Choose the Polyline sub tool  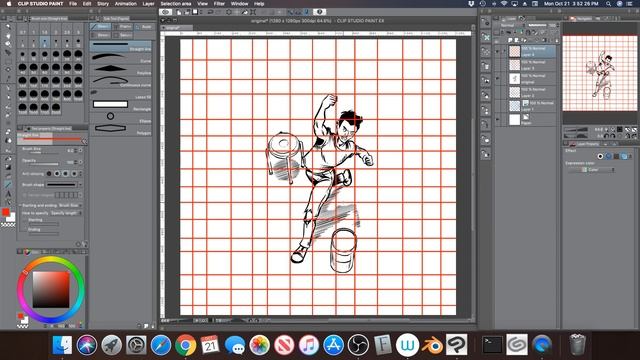[121, 70]
